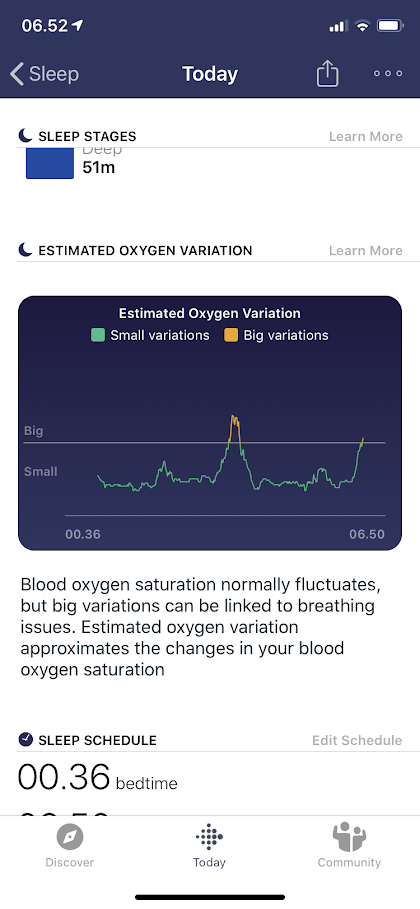The image size is (420, 909).
Task: Tap the blue Deep sleep stage block
Action: 50,163
